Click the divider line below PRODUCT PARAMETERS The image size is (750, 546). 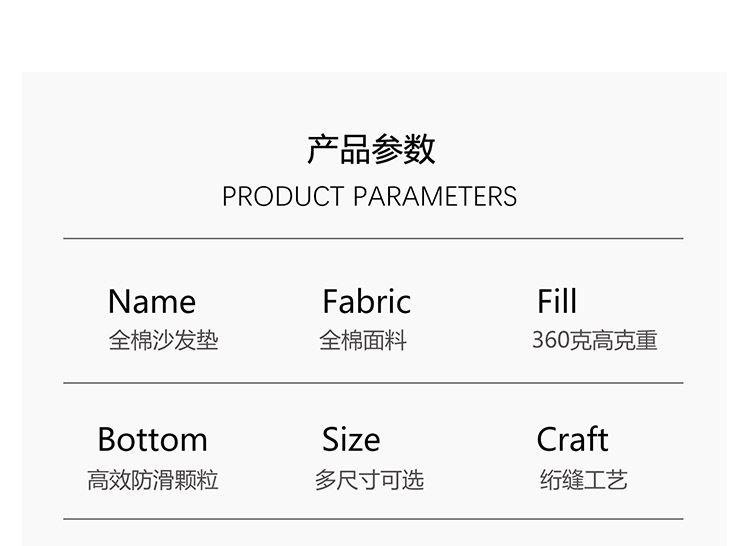point(373,239)
